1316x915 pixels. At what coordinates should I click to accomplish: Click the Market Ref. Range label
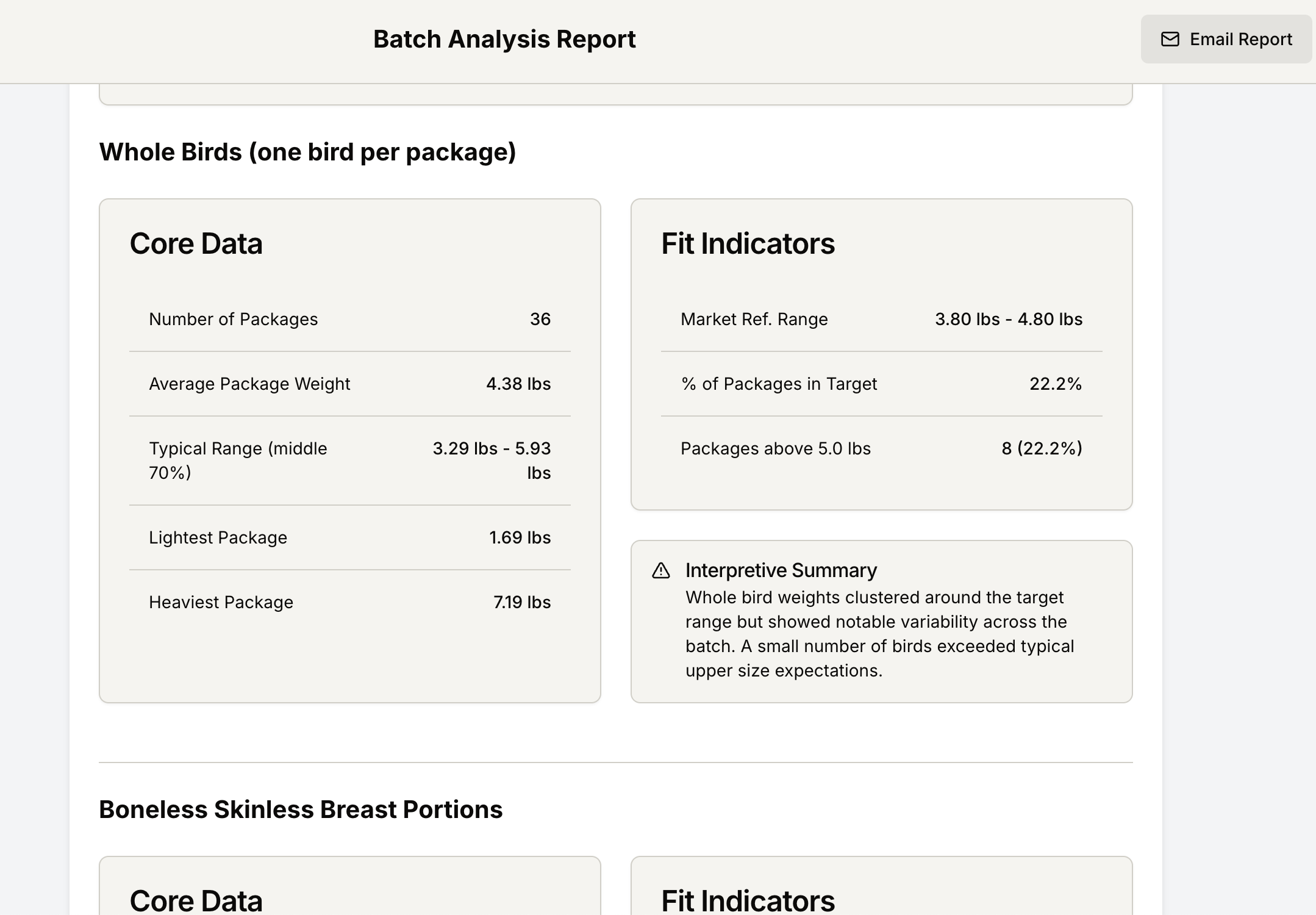click(754, 319)
